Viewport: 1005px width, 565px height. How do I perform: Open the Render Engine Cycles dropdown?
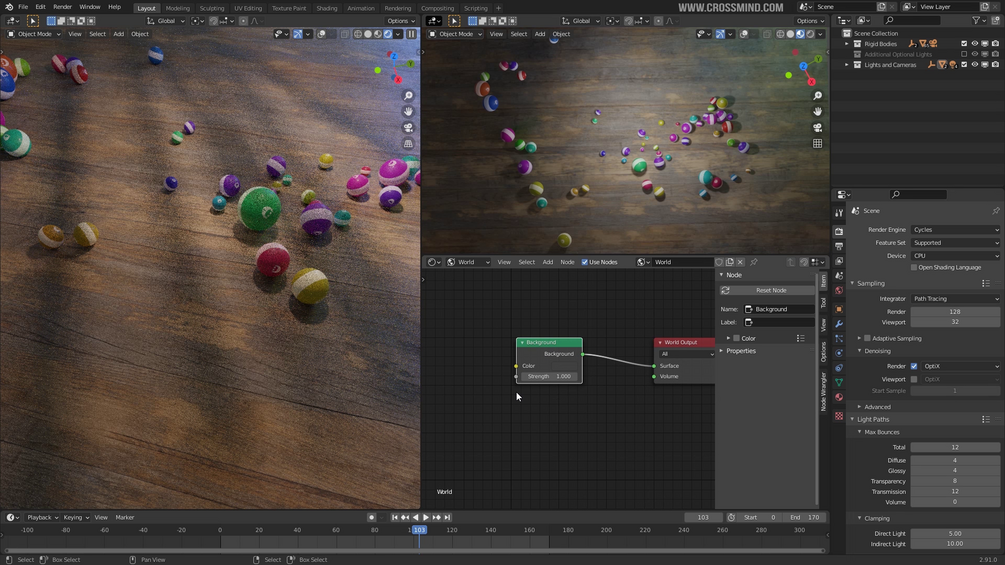tap(955, 229)
